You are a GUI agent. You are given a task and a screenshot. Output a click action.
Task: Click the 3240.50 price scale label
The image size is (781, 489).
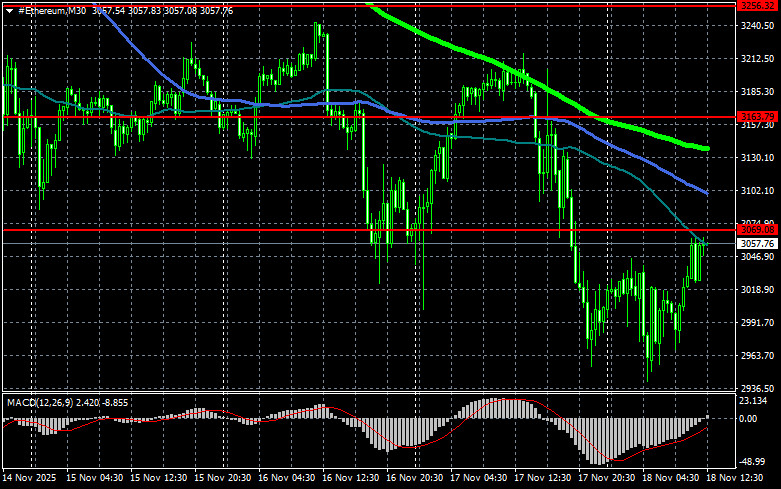(x=758, y=26)
